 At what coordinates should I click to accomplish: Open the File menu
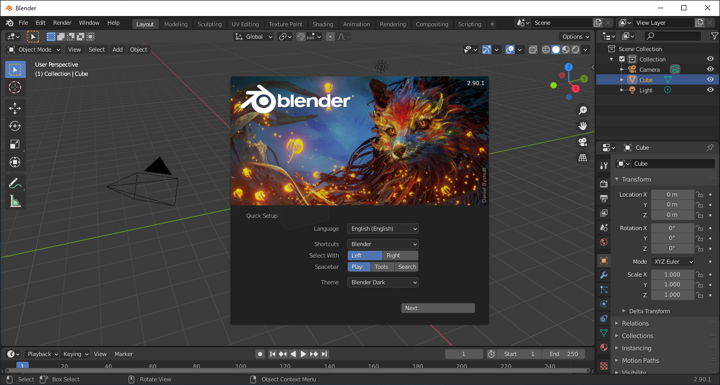point(23,23)
